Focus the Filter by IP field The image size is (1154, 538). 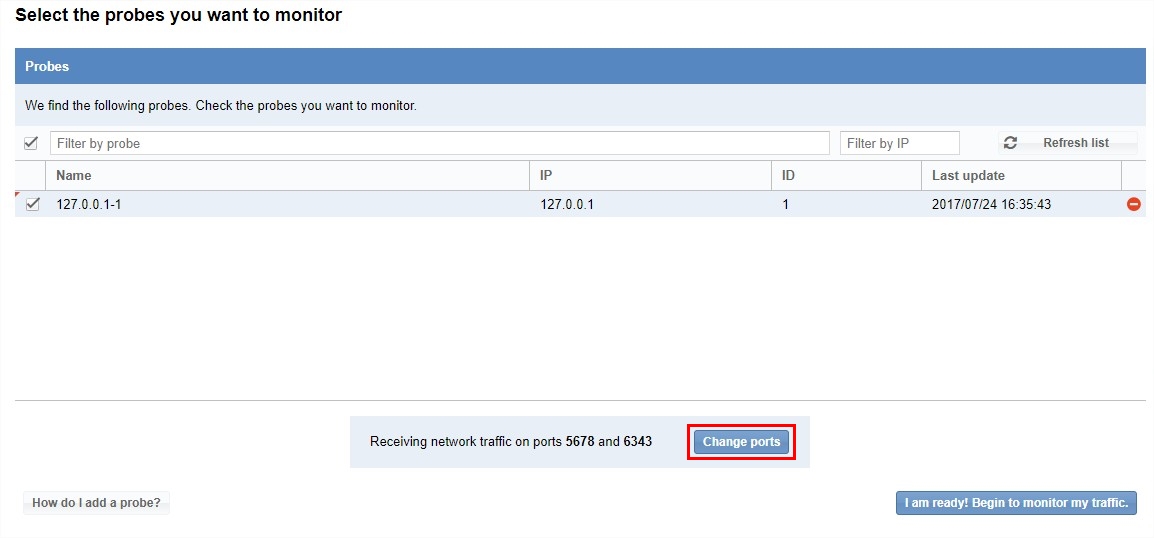click(x=899, y=143)
